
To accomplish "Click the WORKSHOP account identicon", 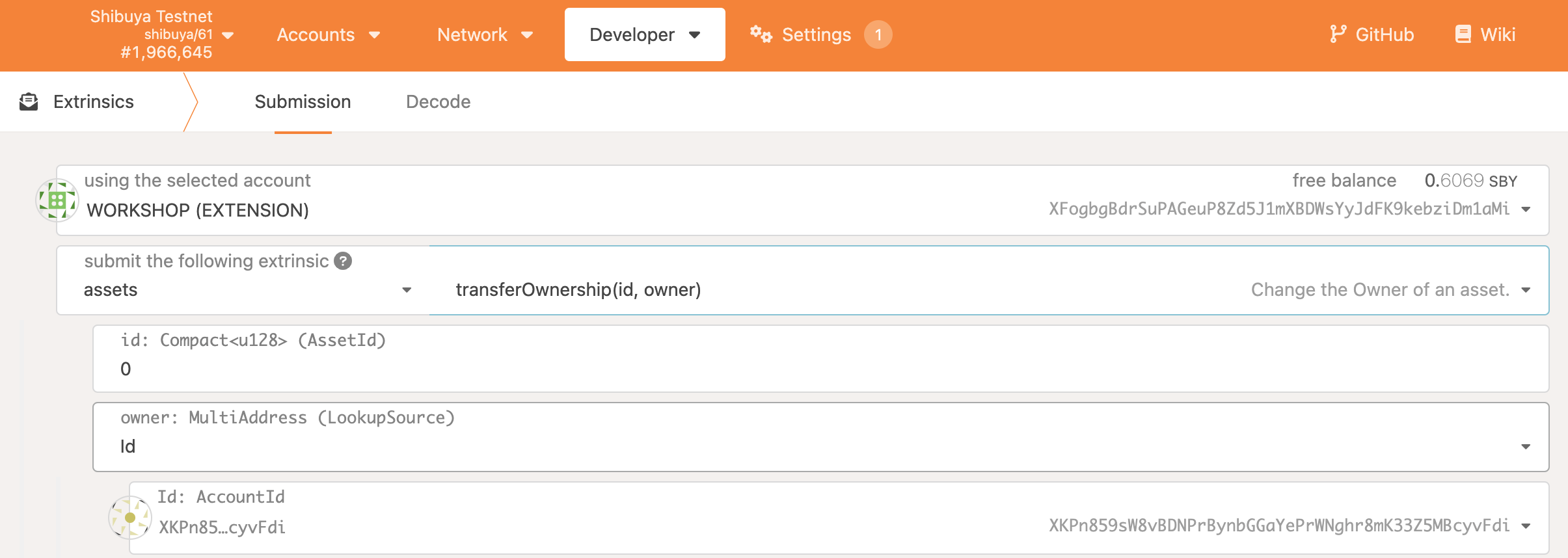I will 57,200.
